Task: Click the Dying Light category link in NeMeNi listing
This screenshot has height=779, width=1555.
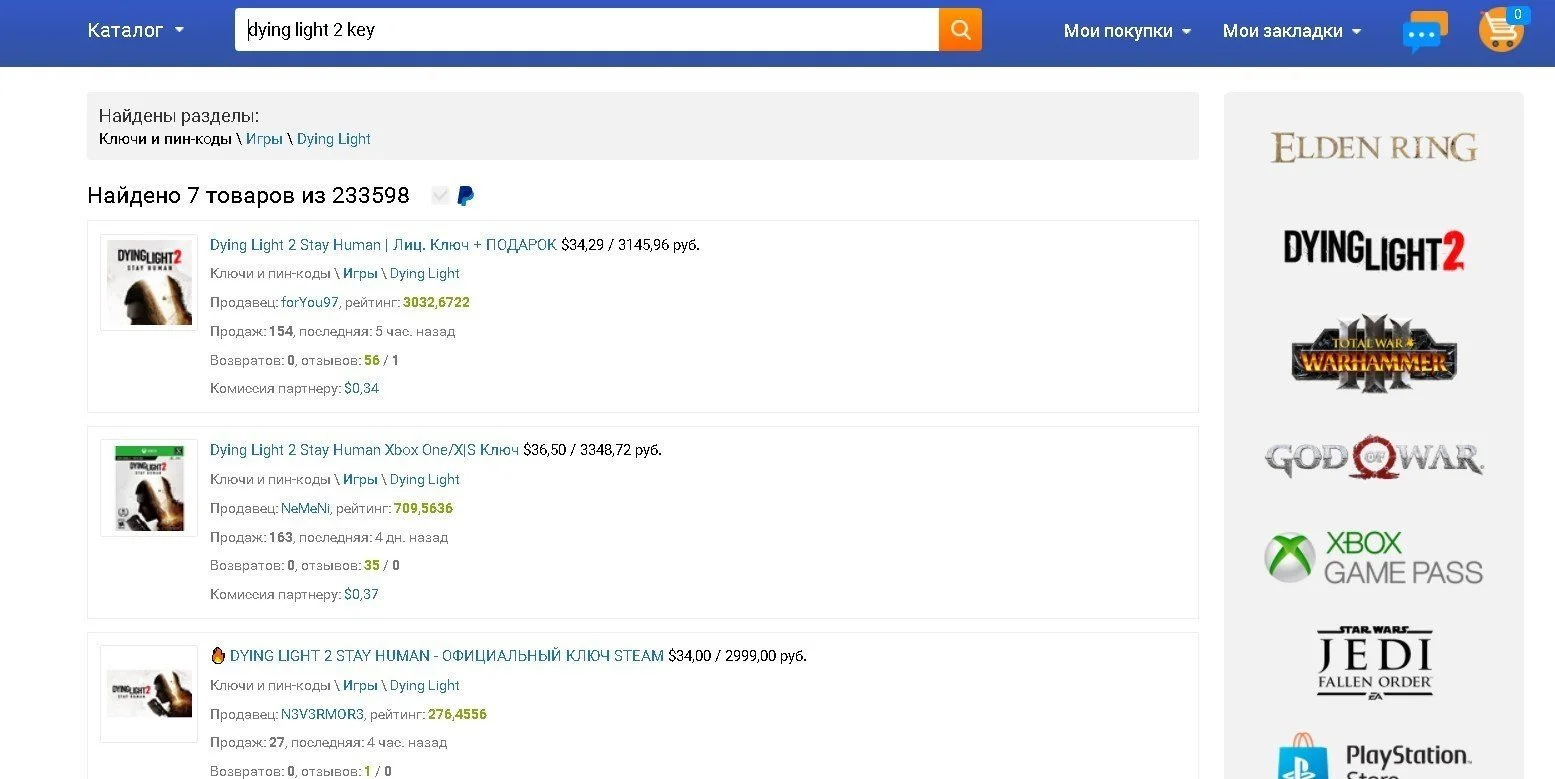Action: pyautogui.click(x=425, y=480)
